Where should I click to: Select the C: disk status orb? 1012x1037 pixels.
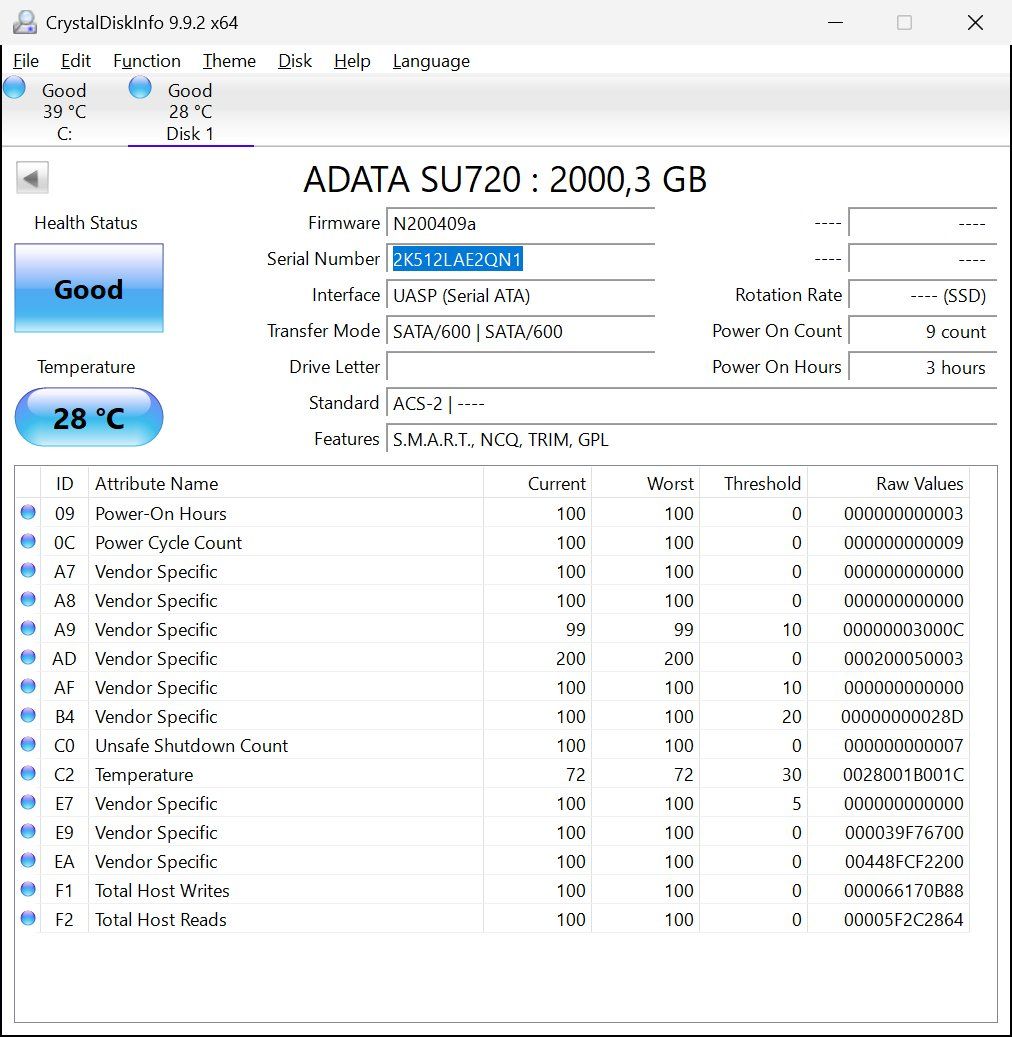pyautogui.click(x=15, y=87)
